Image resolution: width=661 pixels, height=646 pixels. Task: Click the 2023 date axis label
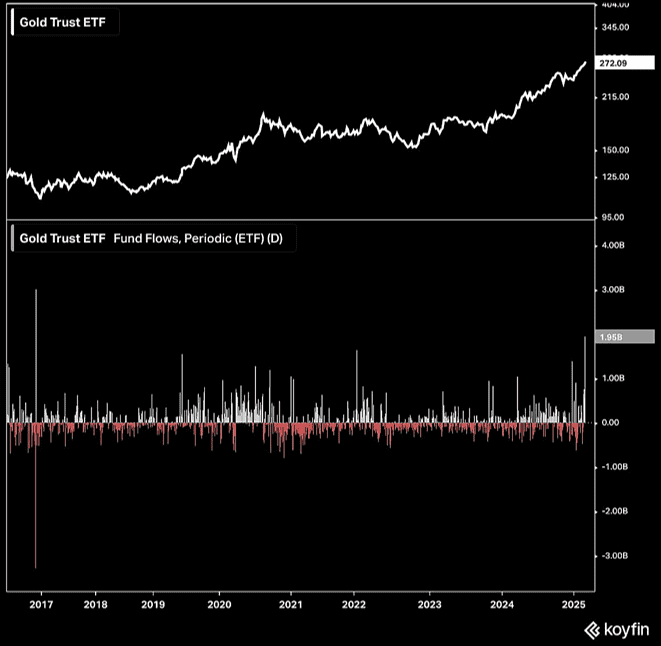pos(430,605)
